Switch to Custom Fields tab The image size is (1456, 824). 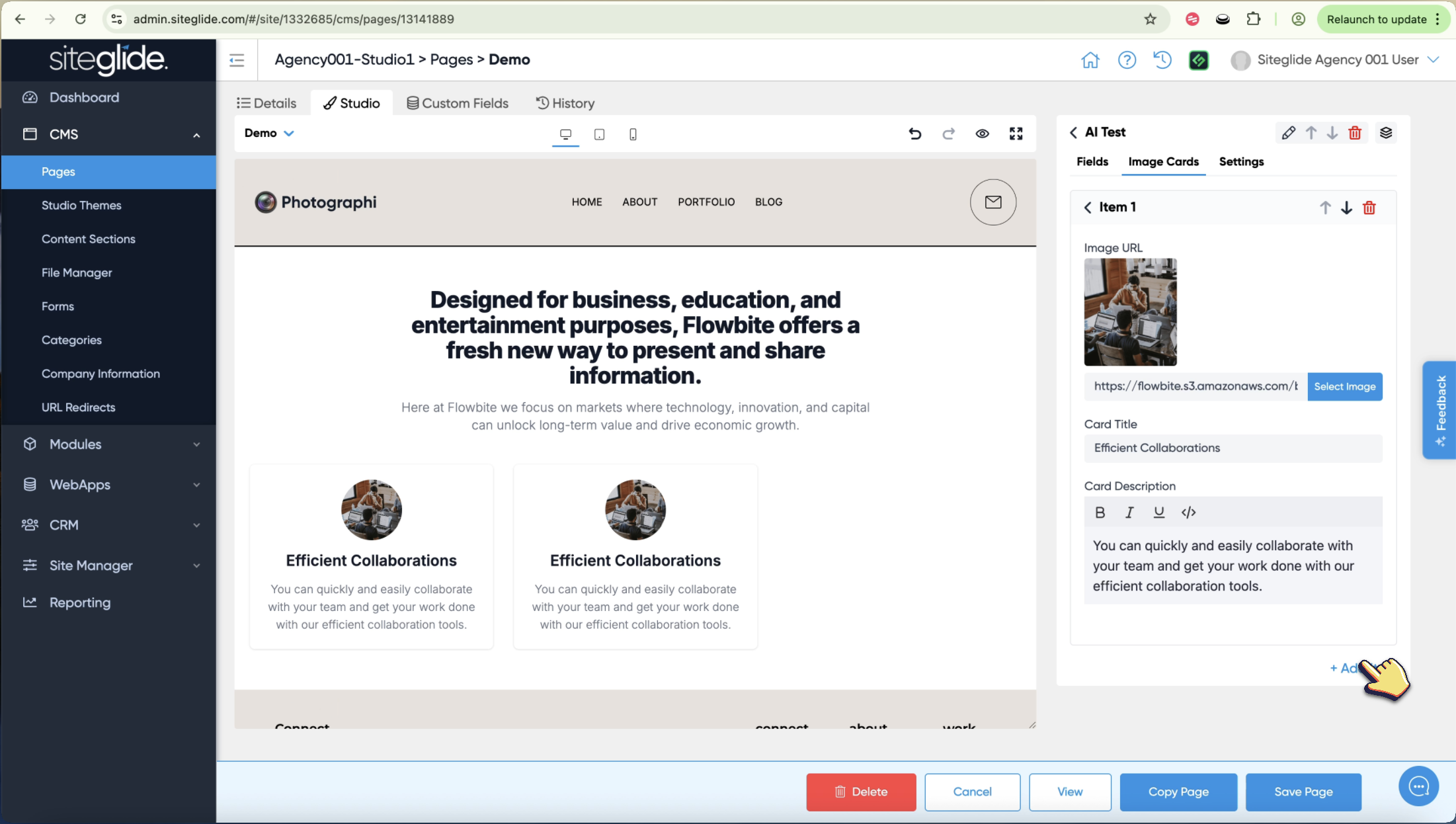pos(458,103)
